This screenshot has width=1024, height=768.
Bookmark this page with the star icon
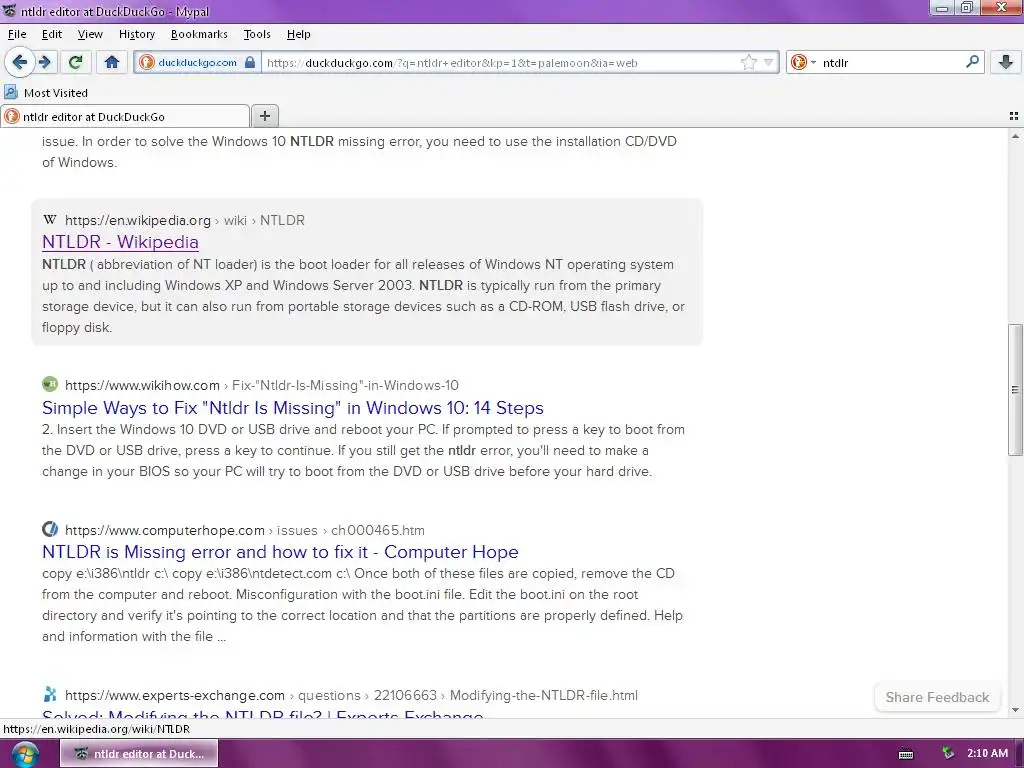pyautogui.click(x=748, y=63)
